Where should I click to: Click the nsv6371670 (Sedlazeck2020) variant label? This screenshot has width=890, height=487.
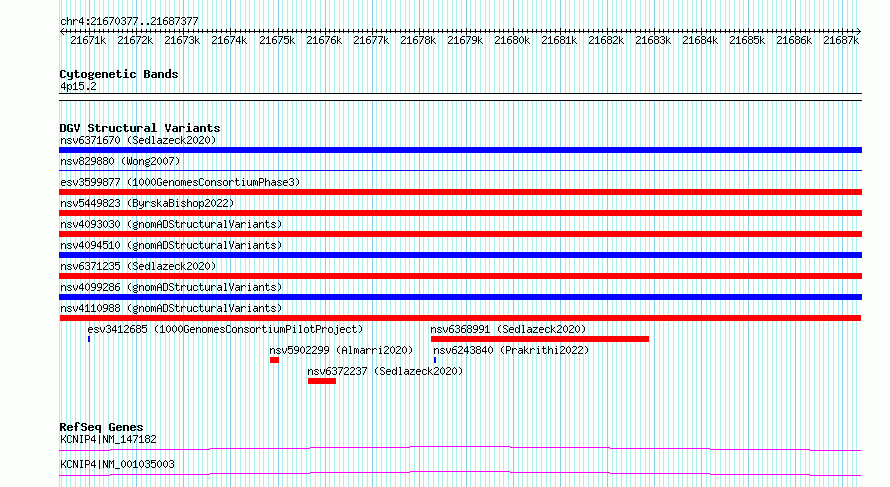138,140
